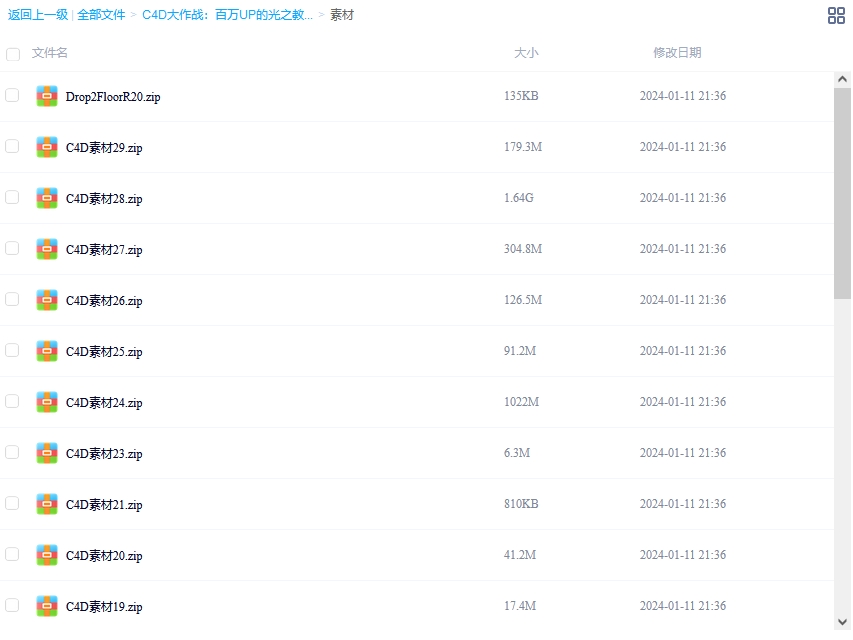Open file Drop2FloorR20.zip
The image size is (853, 640).
pos(113,97)
